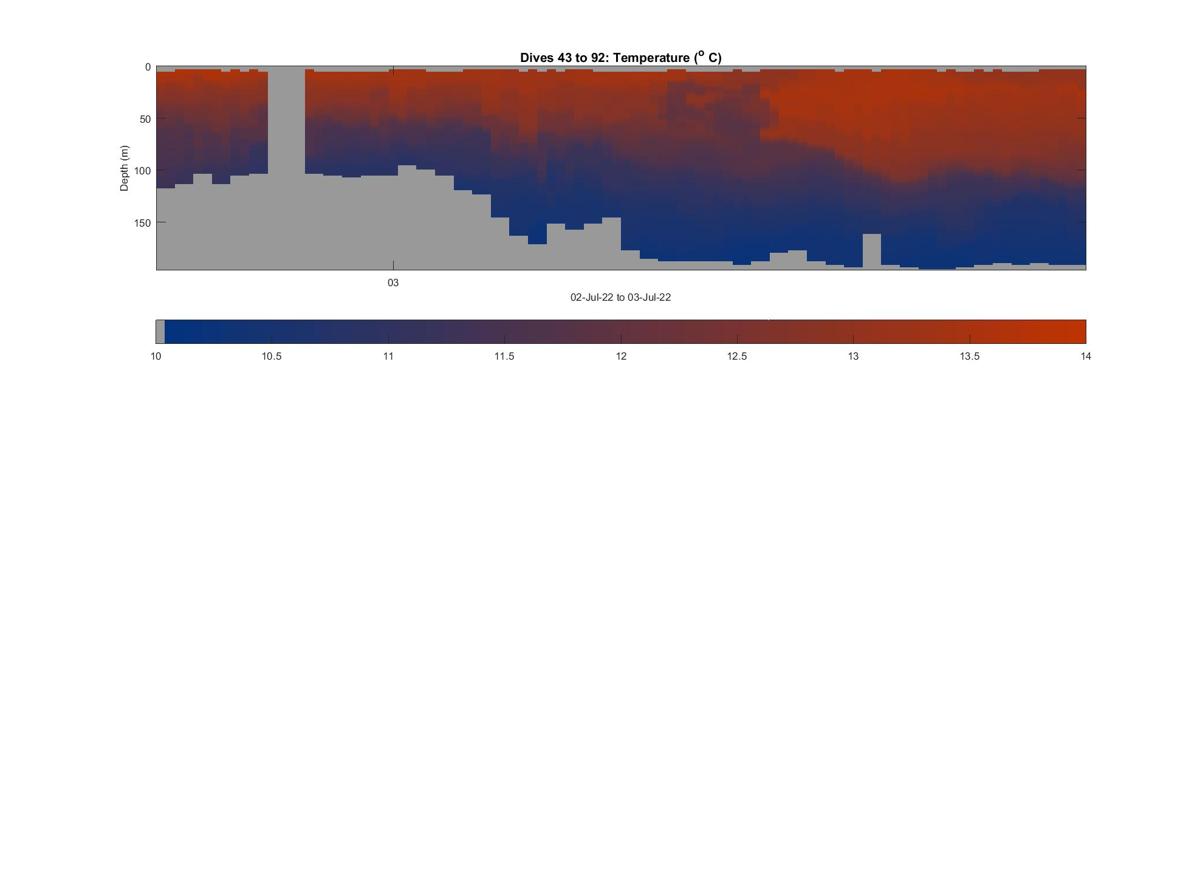Screen dimensions: 1200x885
Task: Click the orange end of the colorbar near 14
Action: coord(1075,332)
